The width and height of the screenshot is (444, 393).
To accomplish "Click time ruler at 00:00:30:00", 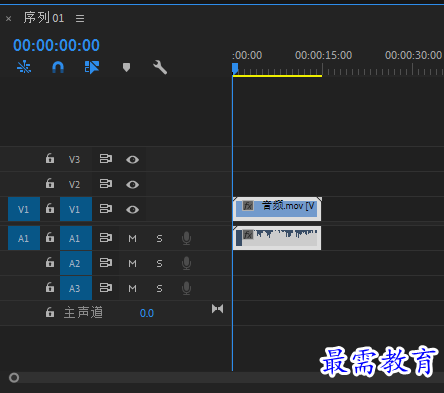I will (x=413, y=55).
